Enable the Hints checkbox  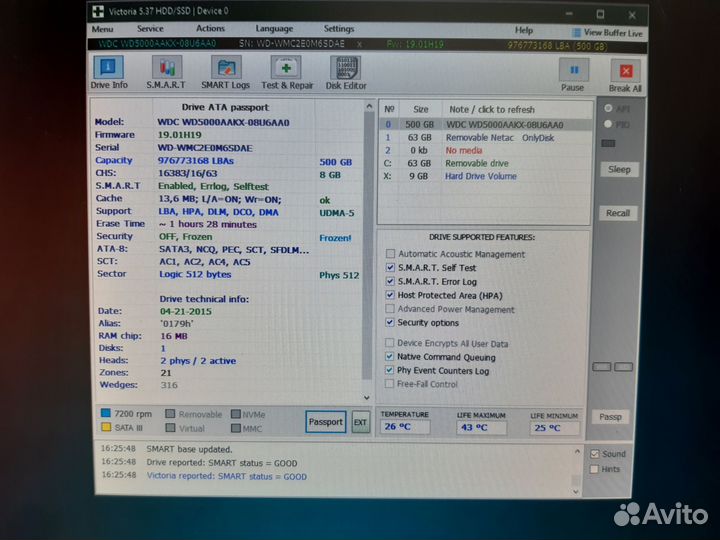[594, 469]
